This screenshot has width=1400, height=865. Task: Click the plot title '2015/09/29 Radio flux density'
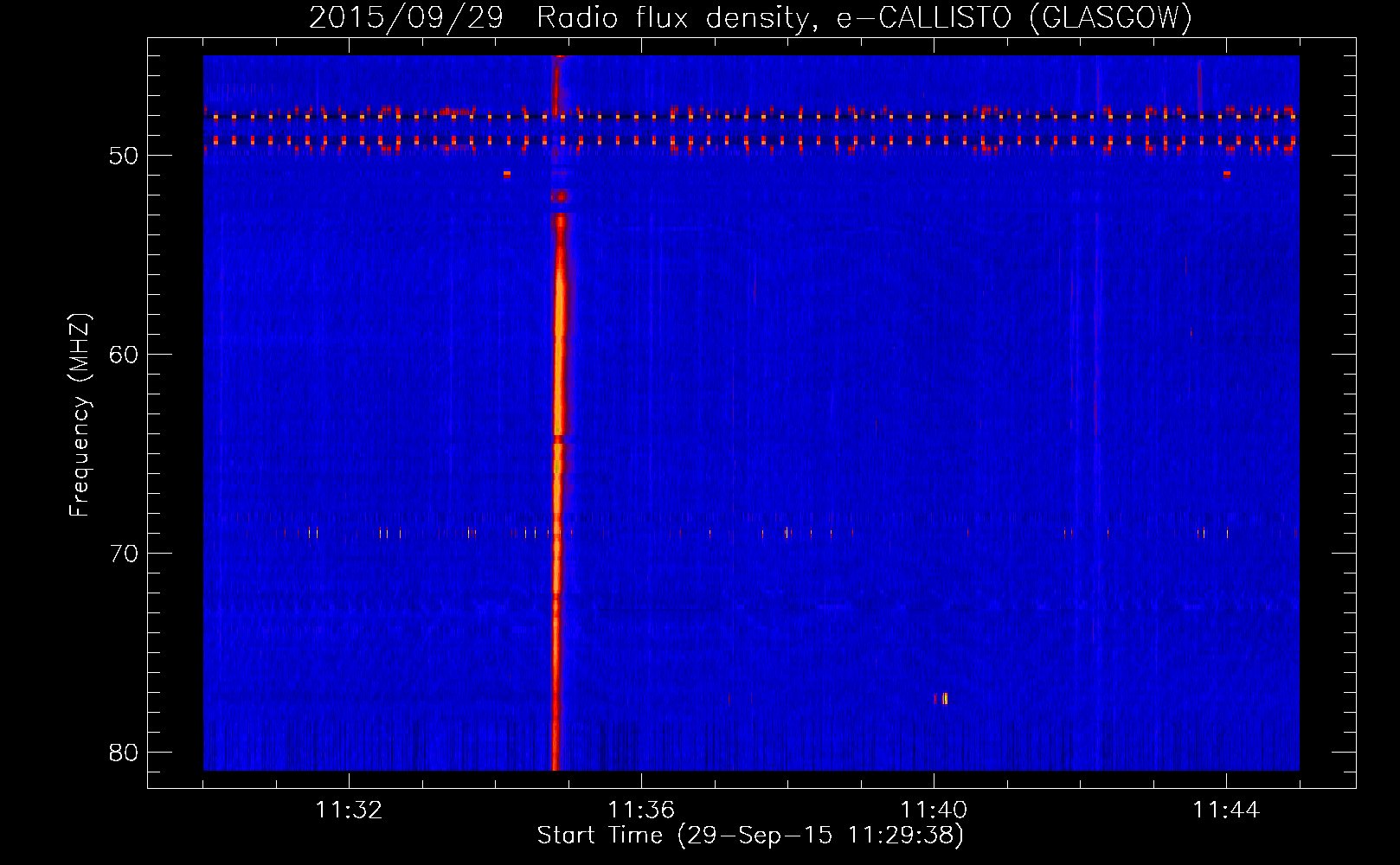pos(562,17)
